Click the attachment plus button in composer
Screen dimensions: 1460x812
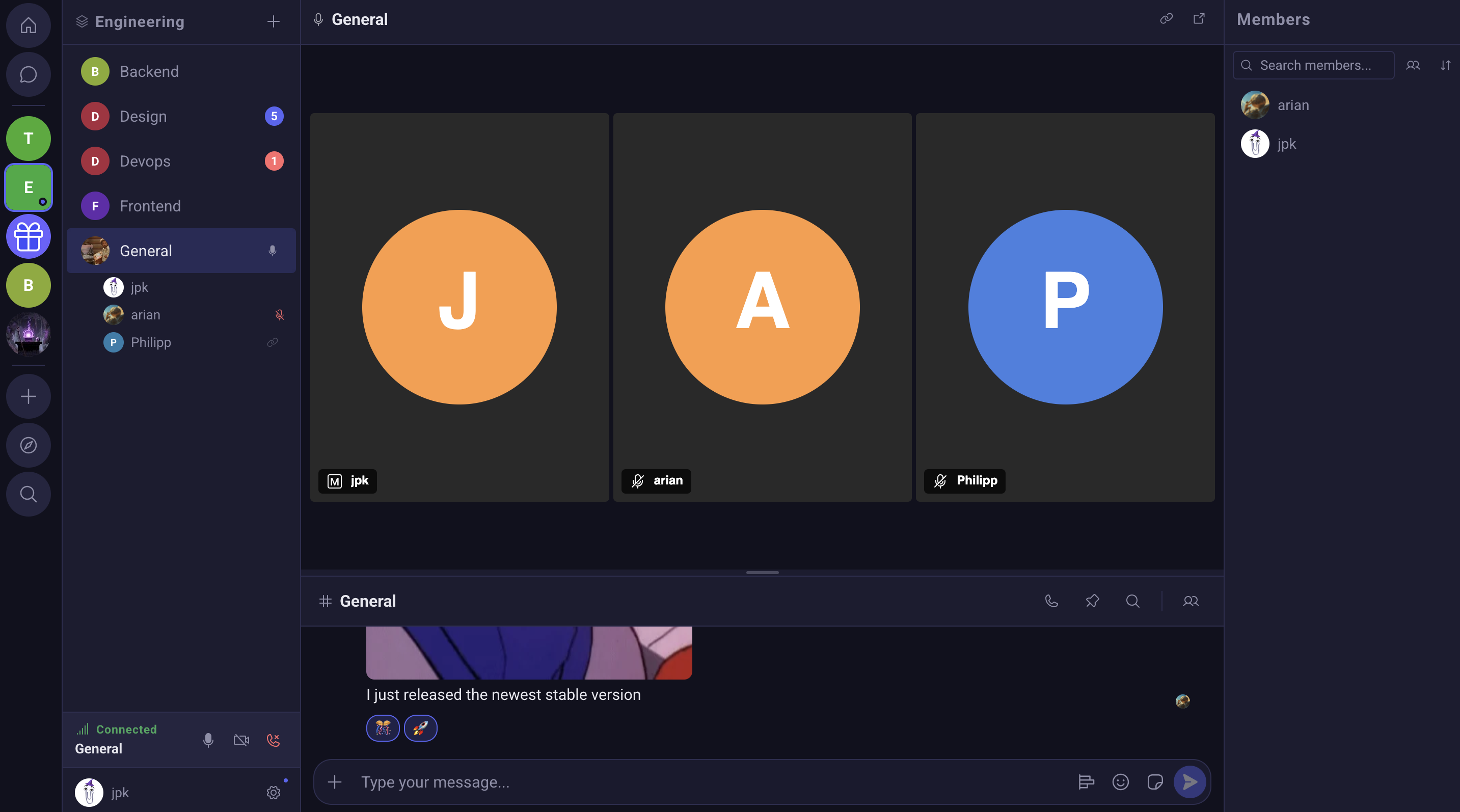(x=335, y=782)
